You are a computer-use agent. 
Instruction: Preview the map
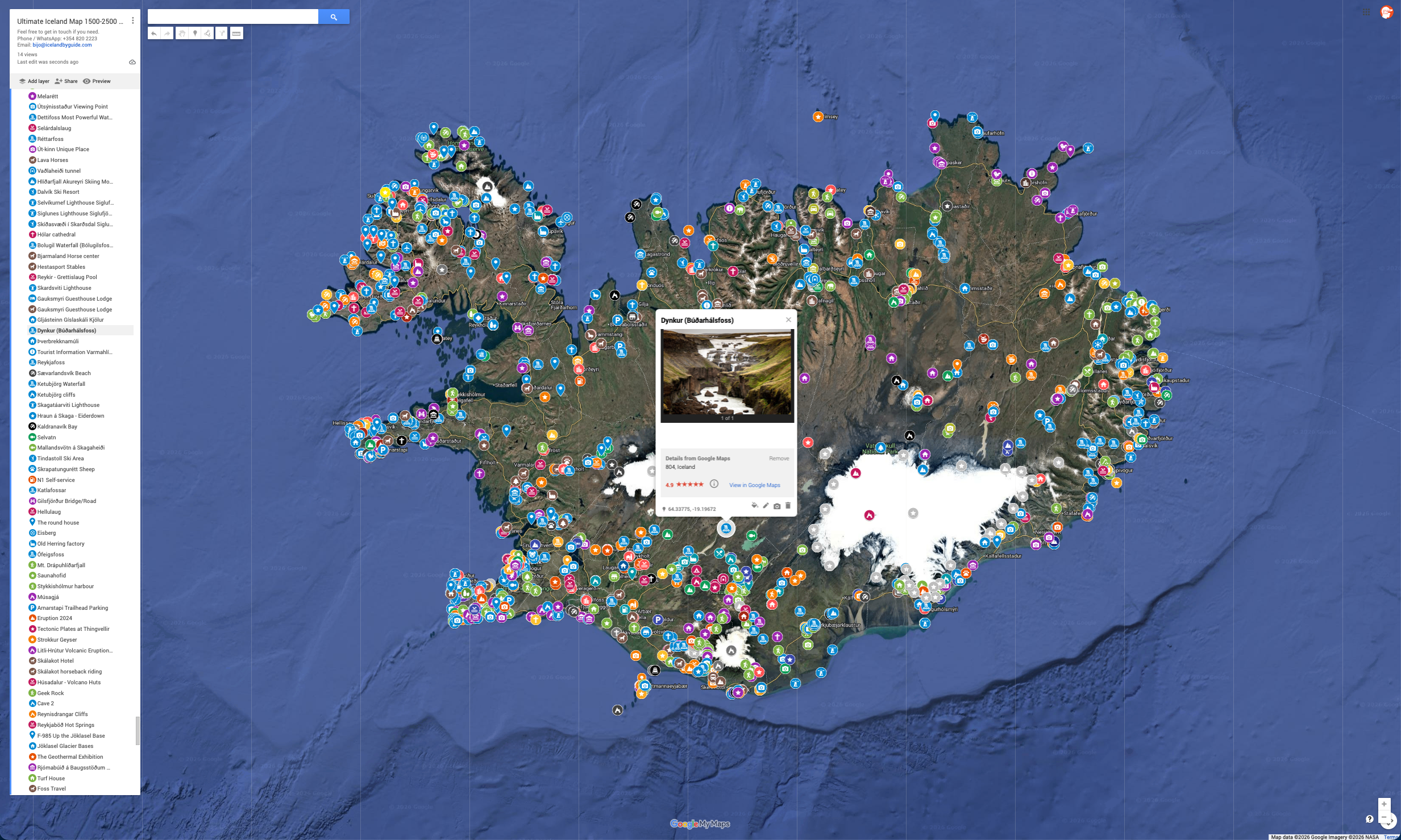pyautogui.click(x=97, y=81)
